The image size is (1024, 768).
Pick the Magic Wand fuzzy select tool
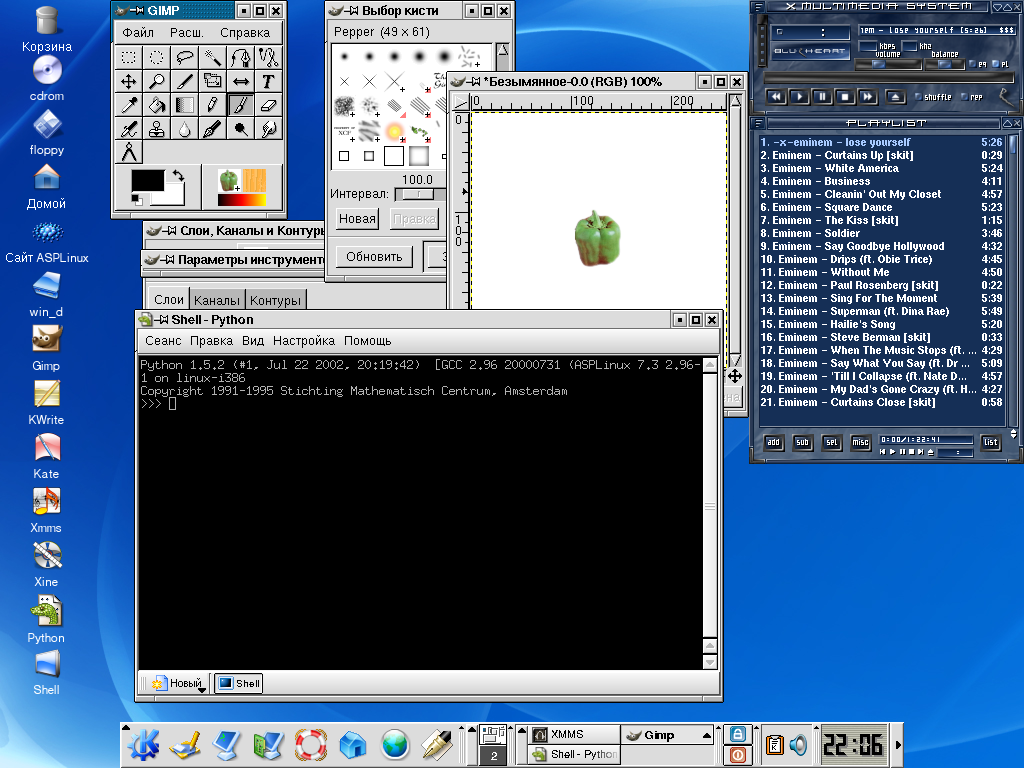click(x=213, y=57)
